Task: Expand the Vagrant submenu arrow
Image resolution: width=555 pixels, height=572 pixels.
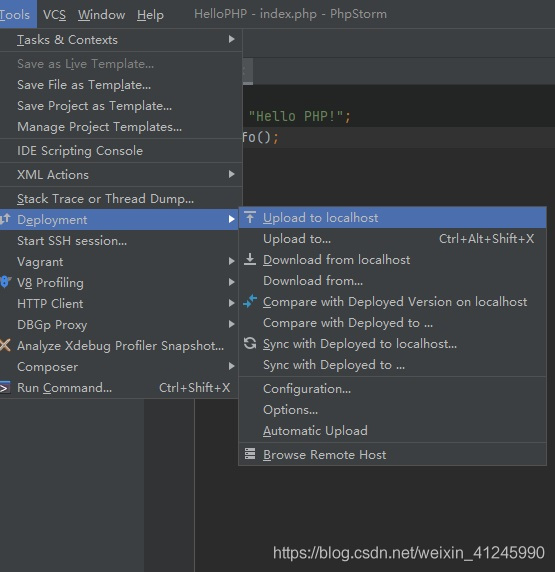Action: [231, 261]
